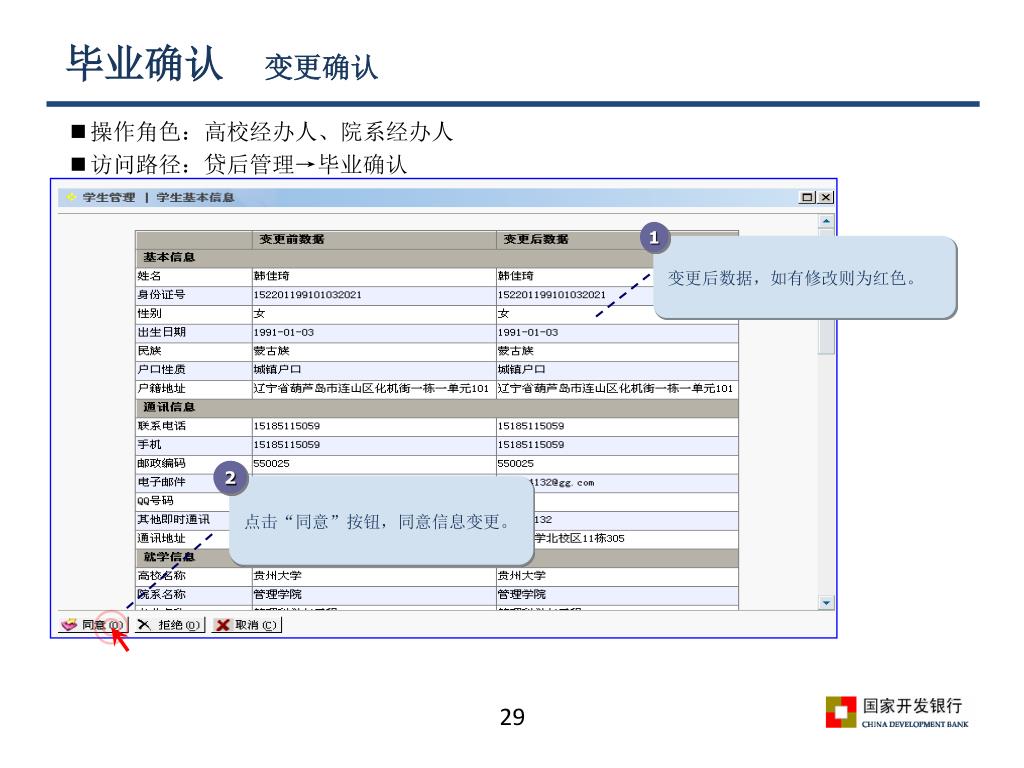Click the 民族 row label
The width and height of the screenshot is (1024, 768).
150,351
